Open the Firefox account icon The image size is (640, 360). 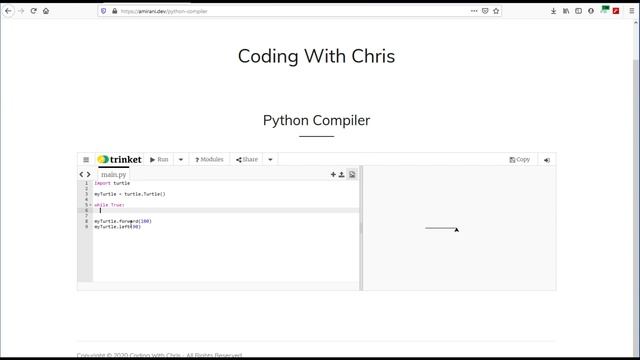[591, 11]
